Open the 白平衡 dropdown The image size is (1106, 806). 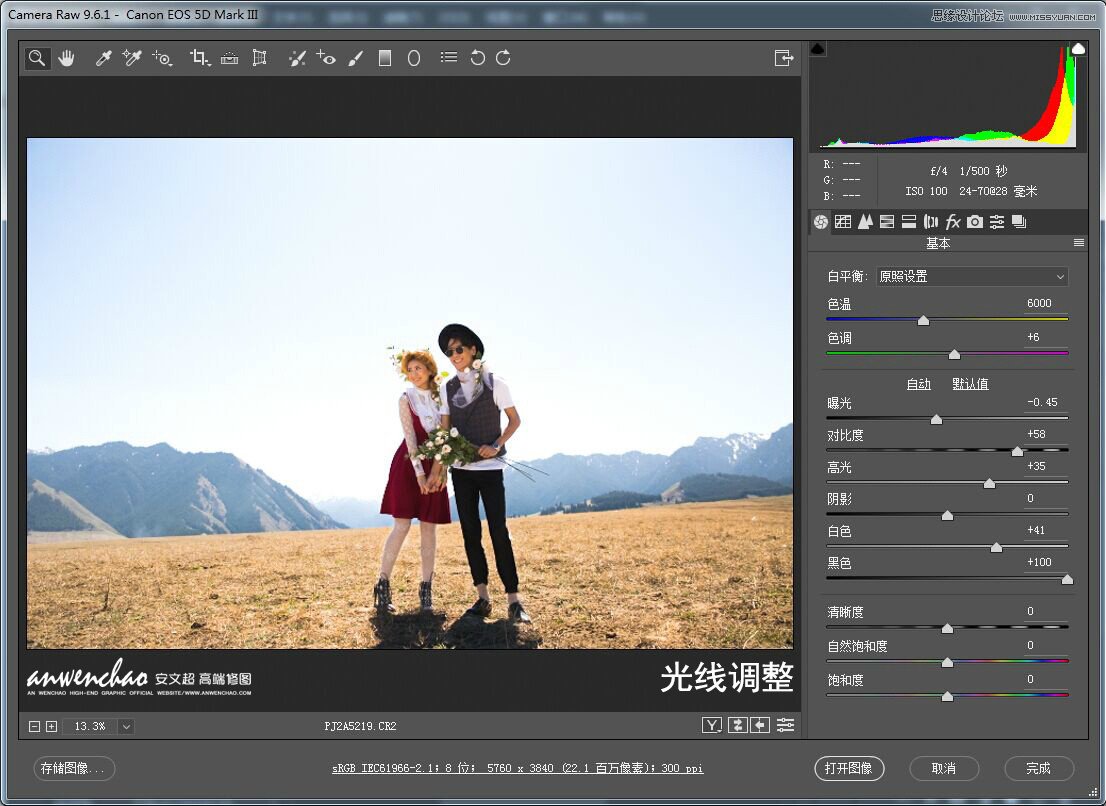click(x=972, y=276)
